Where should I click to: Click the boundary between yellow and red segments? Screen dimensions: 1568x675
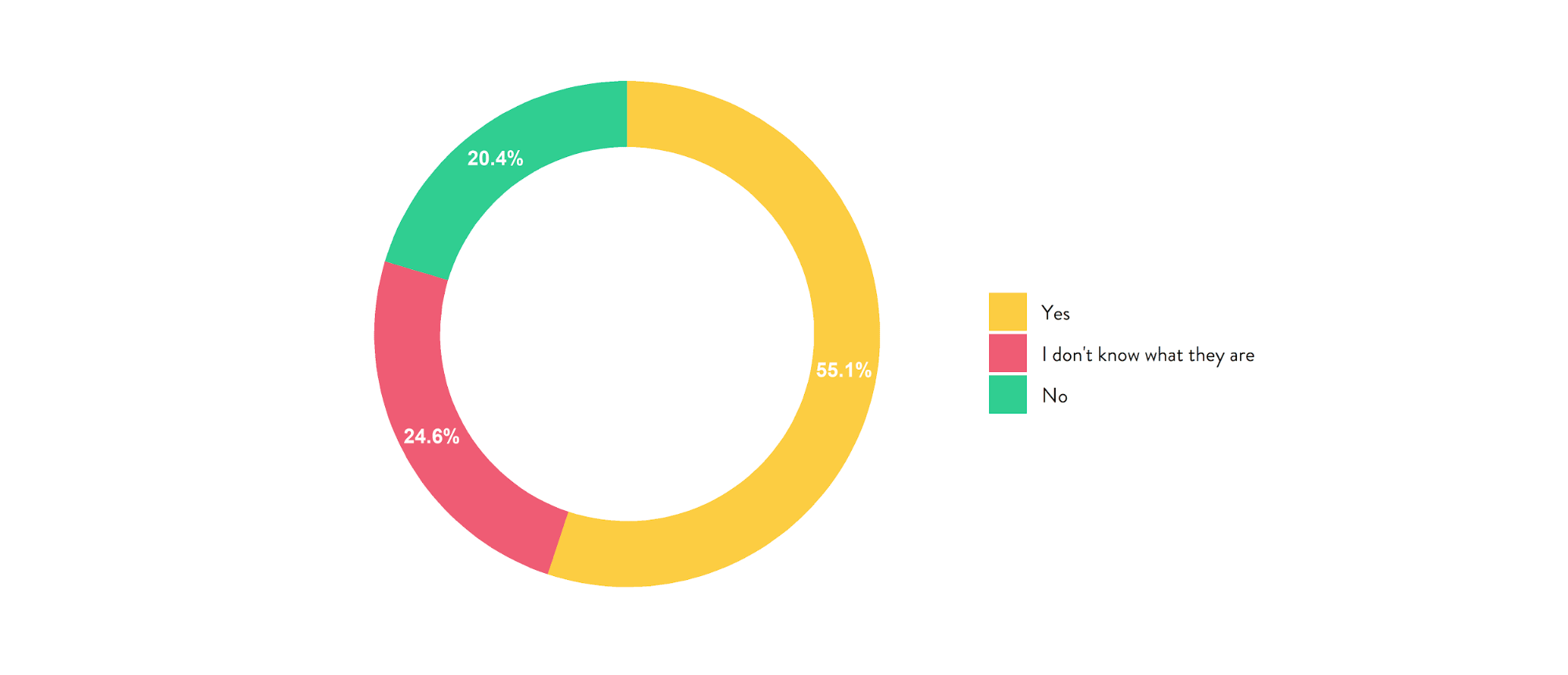[558, 543]
